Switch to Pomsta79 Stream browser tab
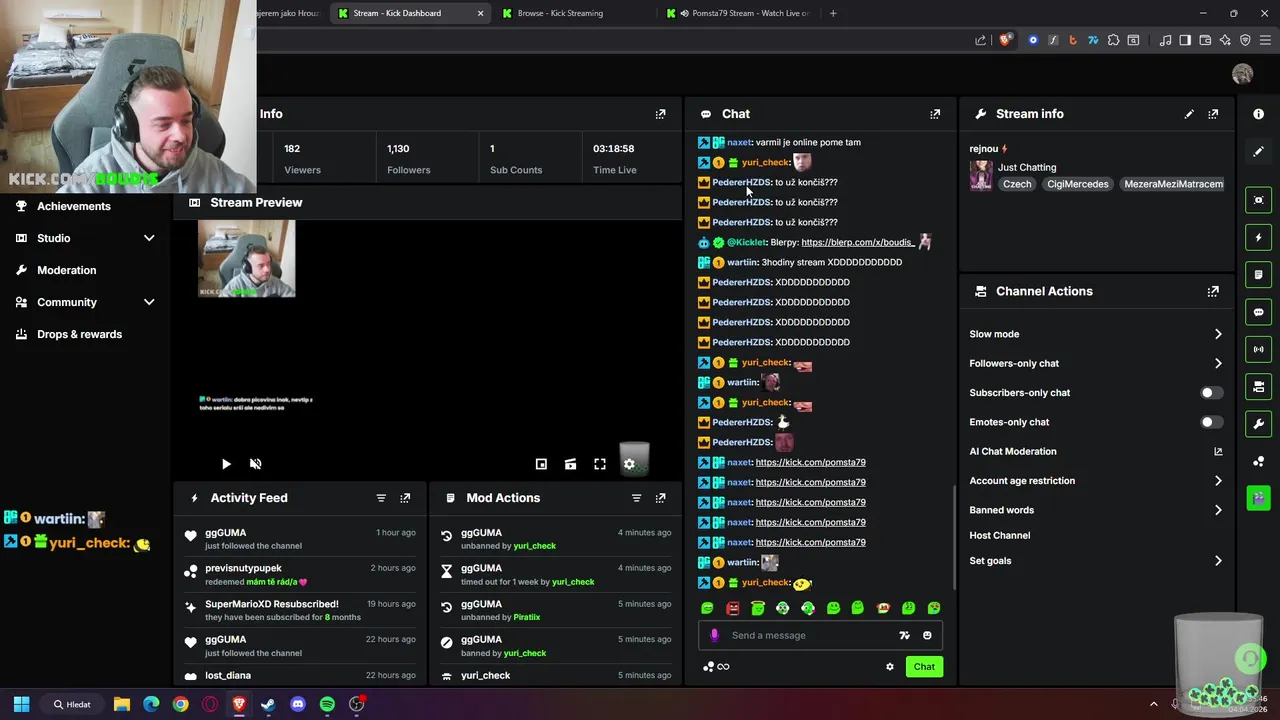Screen dimensions: 1280x720 tap(739, 13)
